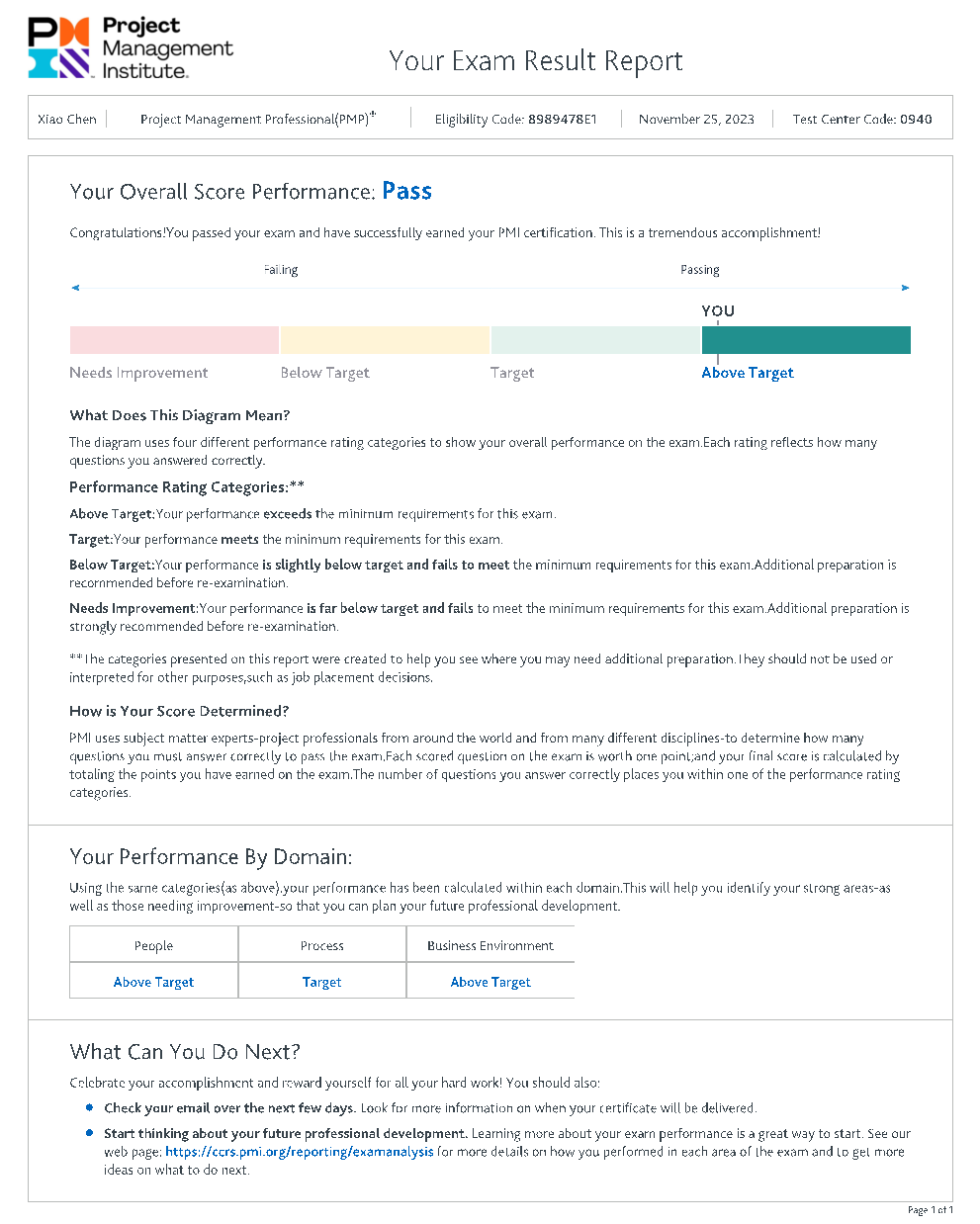Click the Eligibility Code 8989478E1 field
Image resolution: width=980 pixels, height=1224 pixels.
tap(515, 120)
